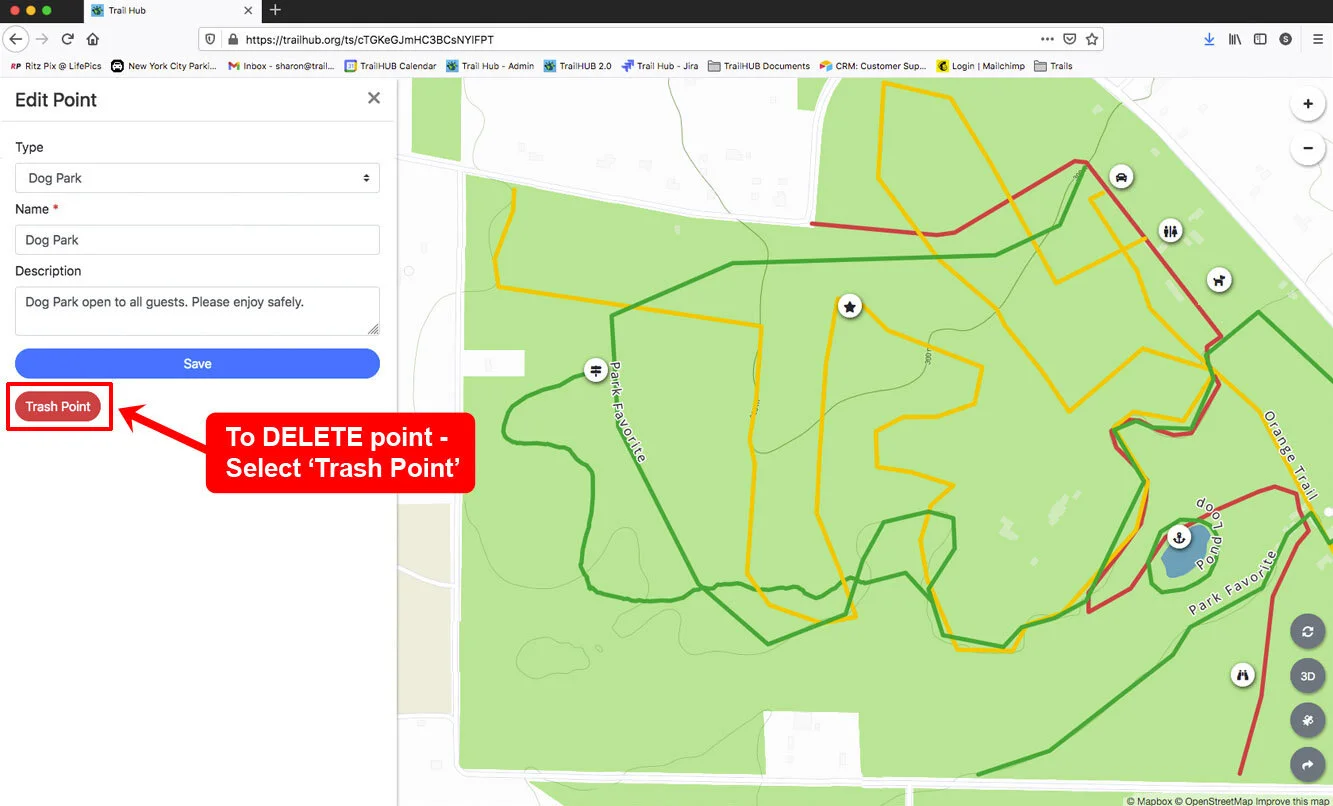Toggle the 3D map view
Screen dimensions: 1333x806
pyautogui.click(x=1307, y=676)
